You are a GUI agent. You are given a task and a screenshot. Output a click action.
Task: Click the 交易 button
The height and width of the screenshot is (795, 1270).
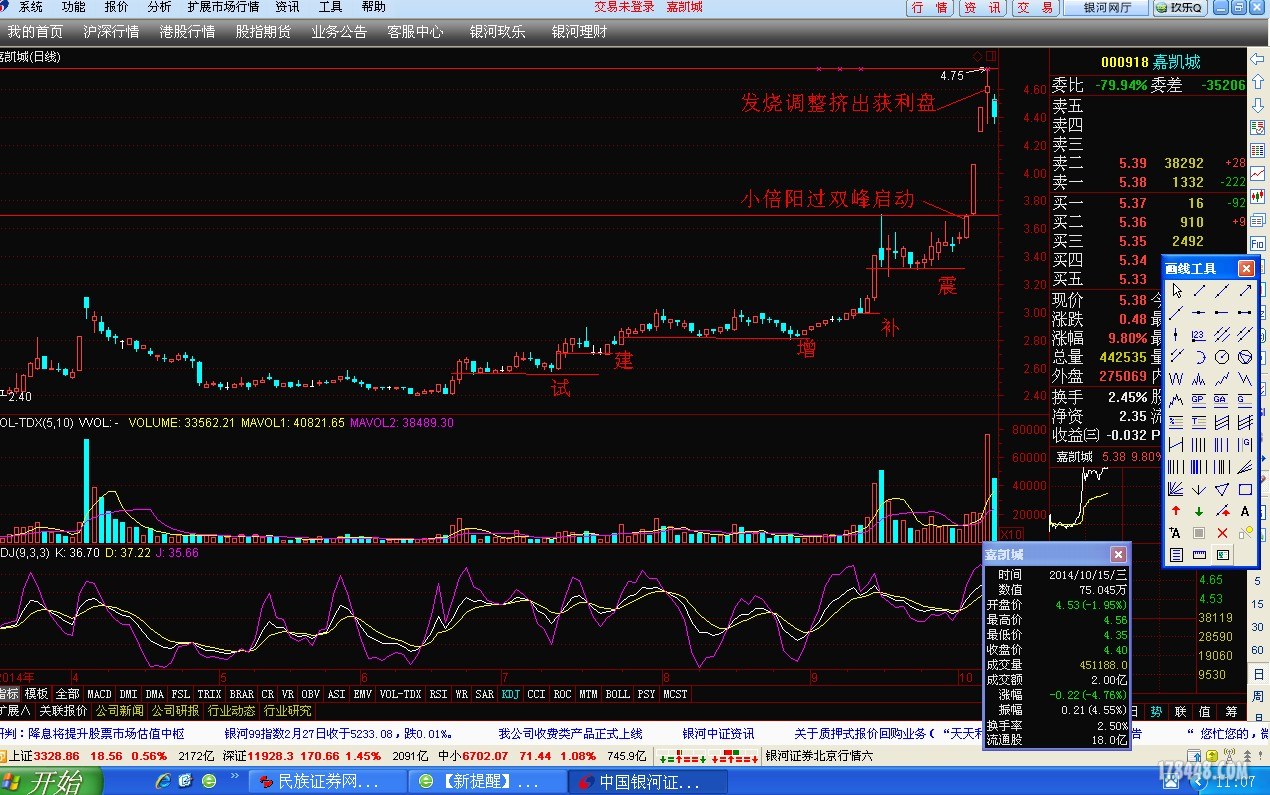(x=1035, y=8)
